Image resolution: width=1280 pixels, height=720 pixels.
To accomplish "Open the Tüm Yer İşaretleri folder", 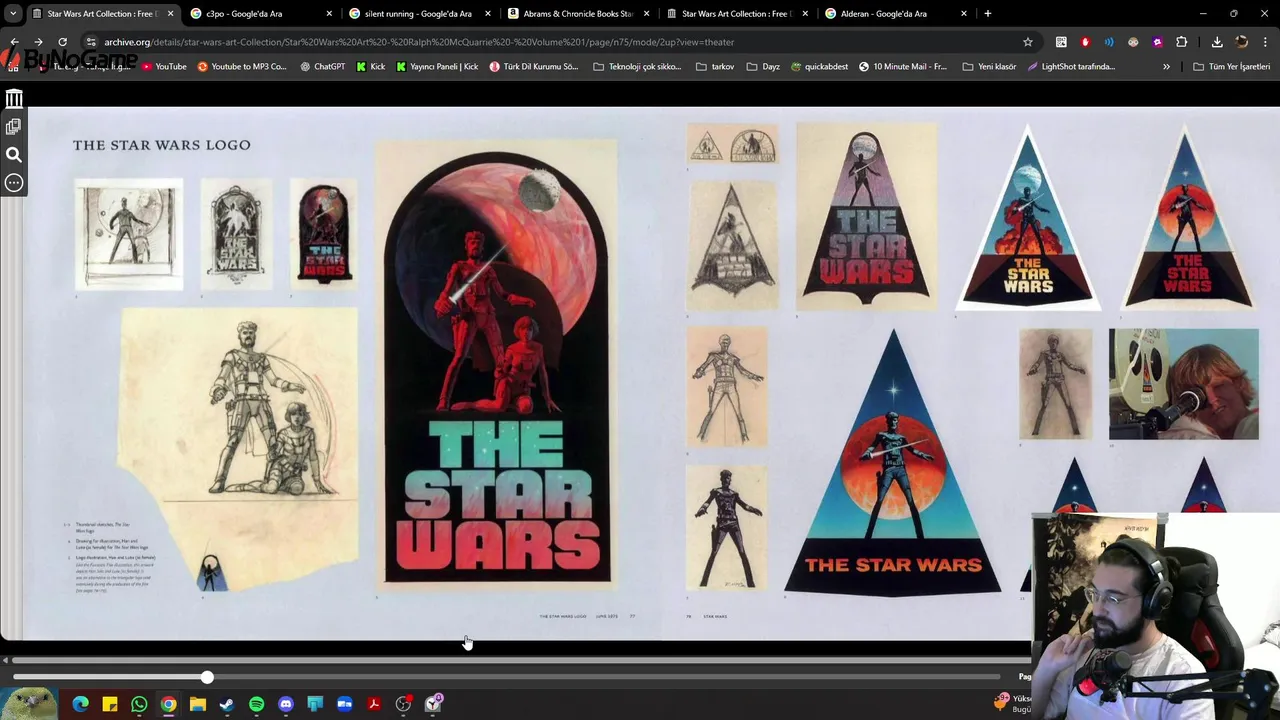I will 1231,67.
